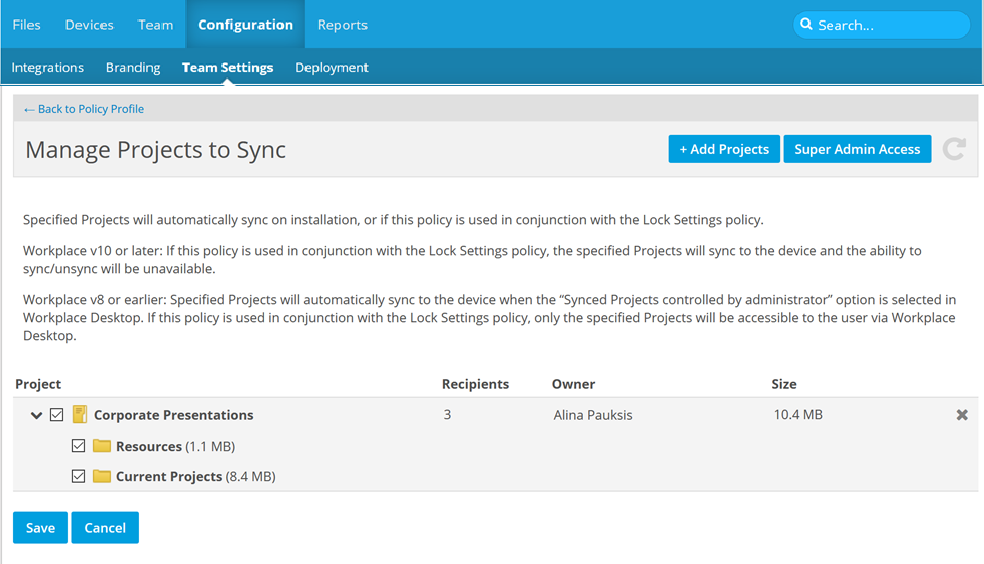The image size is (984, 564).
Task: Click Super Admin Access button
Action: click(x=857, y=149)
